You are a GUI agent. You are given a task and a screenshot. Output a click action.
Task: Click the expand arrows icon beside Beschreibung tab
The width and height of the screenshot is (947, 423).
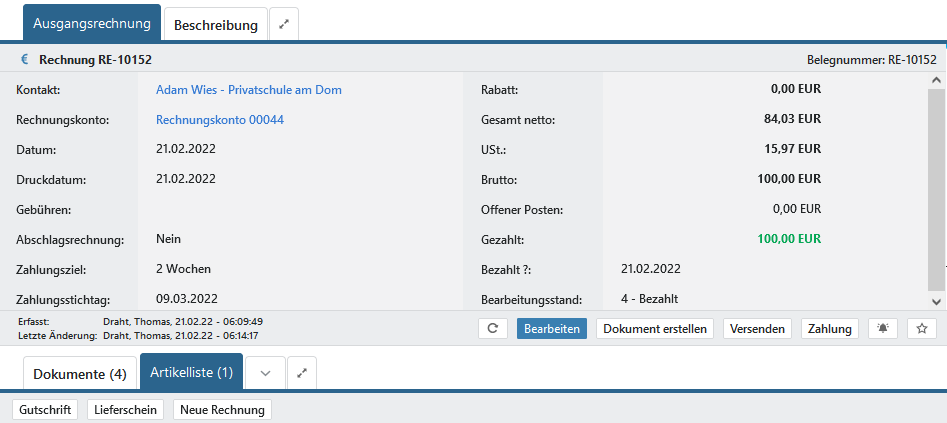pyautogui.click(x=284, y=24)
